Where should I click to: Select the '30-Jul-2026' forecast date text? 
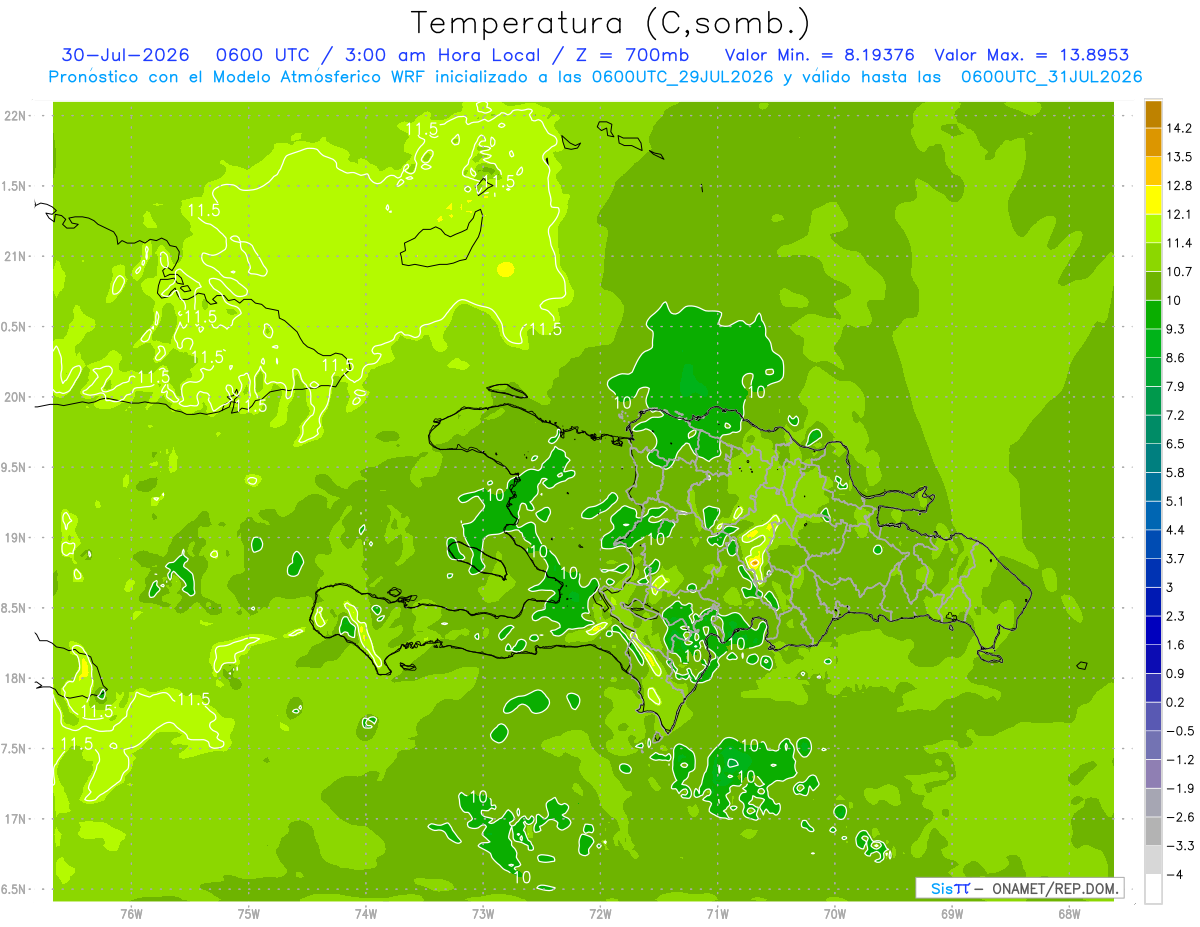tap(125, 55)
